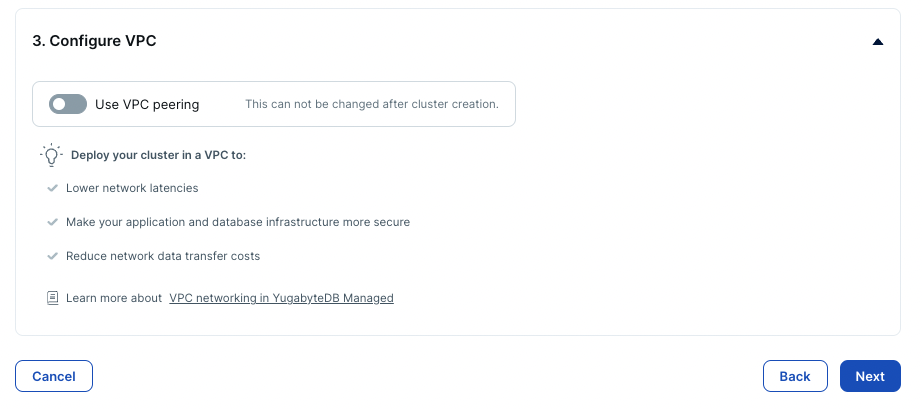This screenshot has width=922, height=409.
Task: Click checkmark beside Lower network latencies
Action: (53, 188)
